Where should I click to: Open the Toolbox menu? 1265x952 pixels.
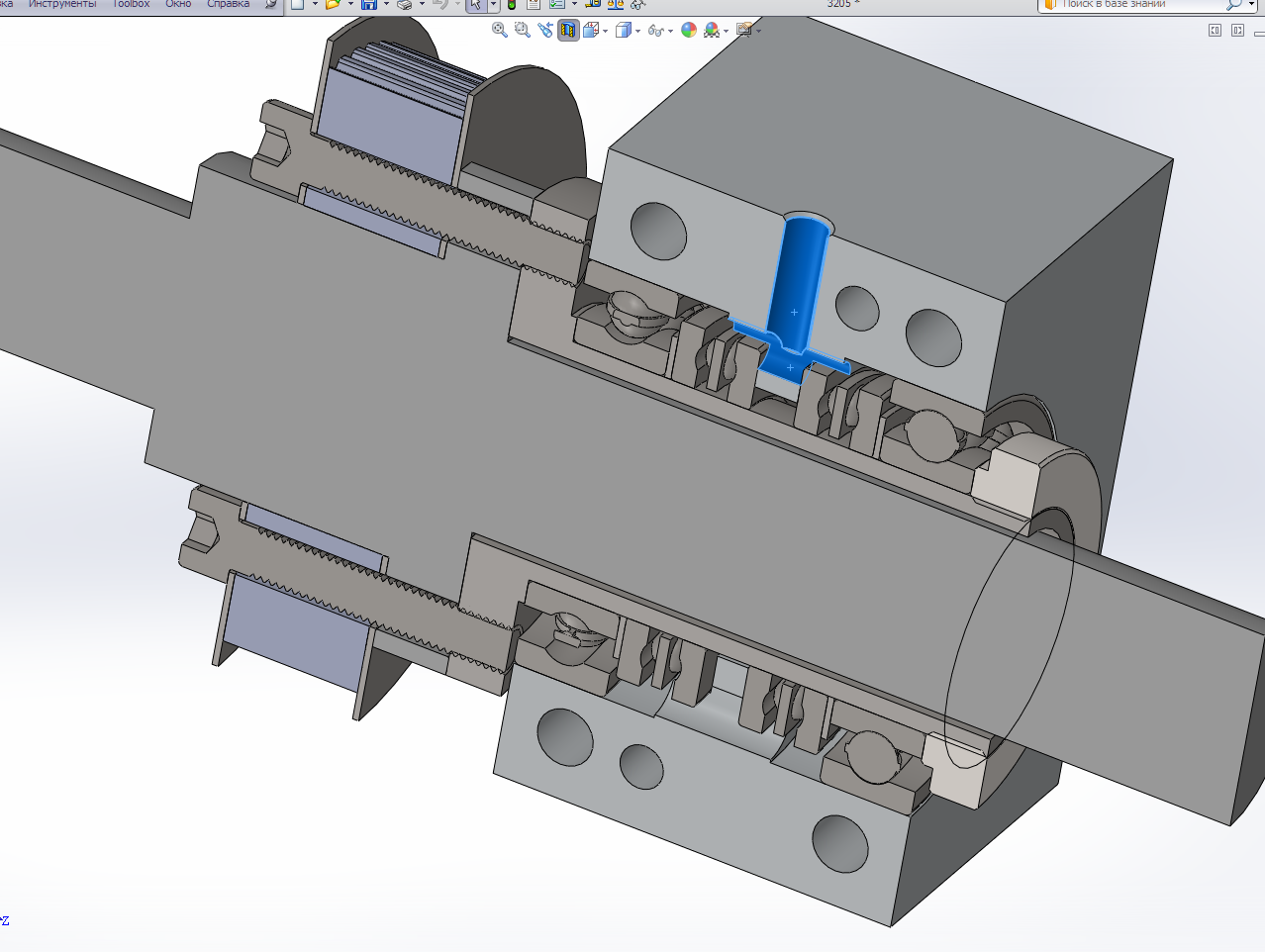131,4
